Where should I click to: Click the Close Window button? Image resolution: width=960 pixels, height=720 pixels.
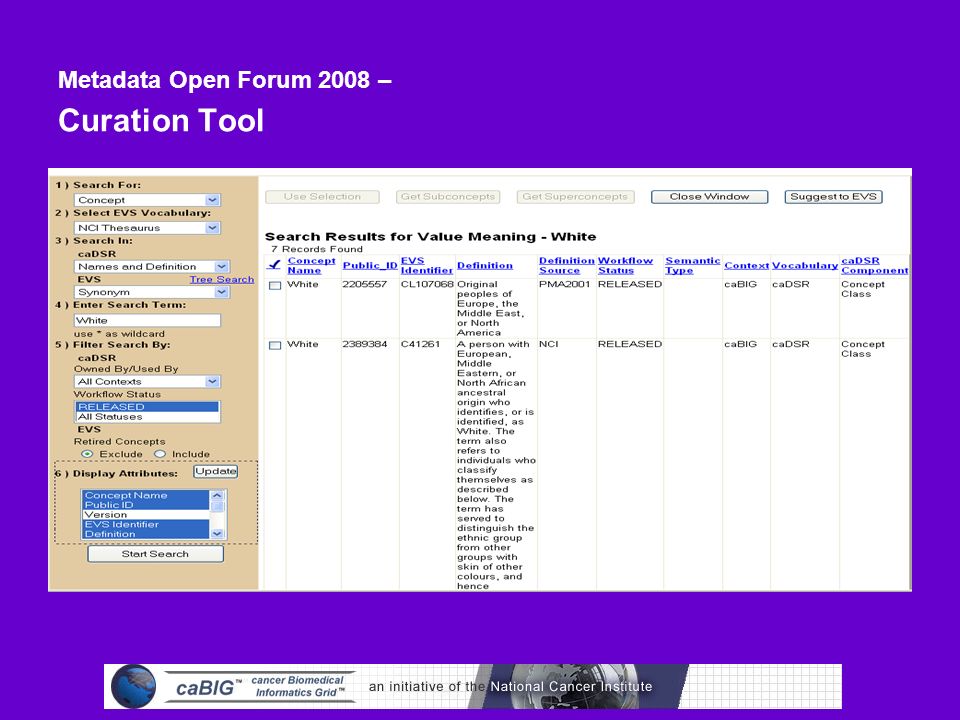click(709, 197)
